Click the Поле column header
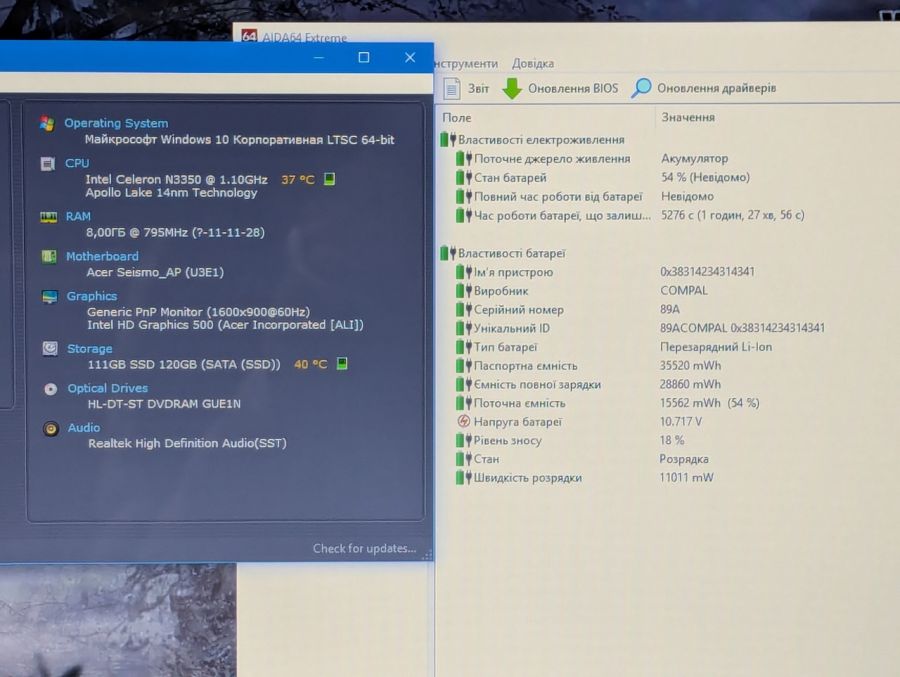This screenshot has height=677, width=900. click(457, 118)
